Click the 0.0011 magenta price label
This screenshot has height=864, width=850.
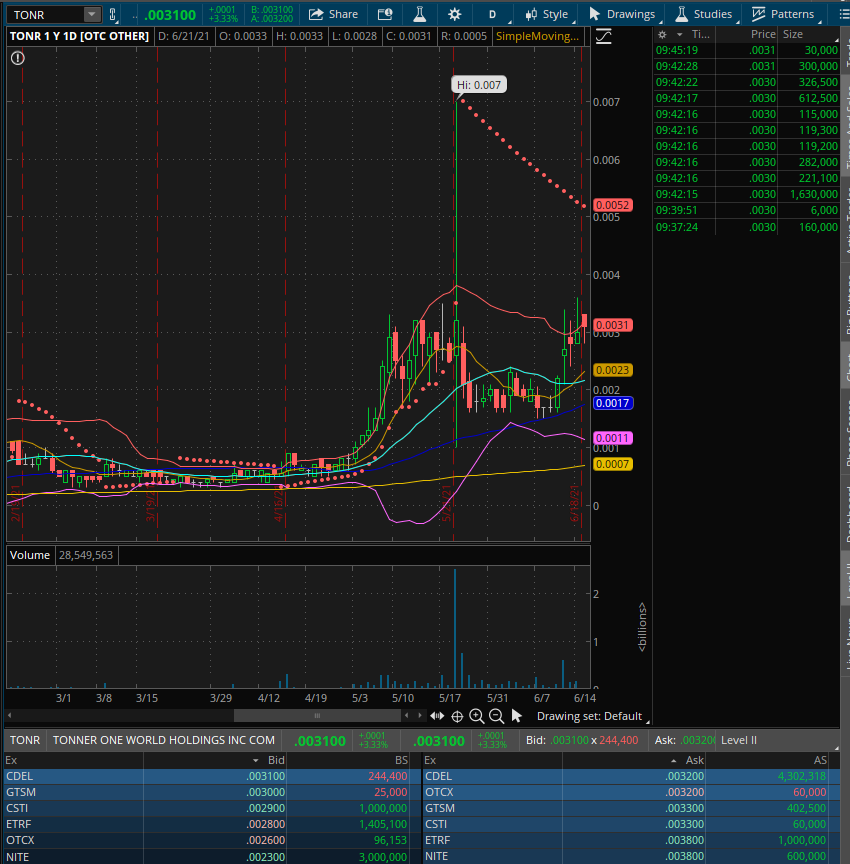point(613,438)
